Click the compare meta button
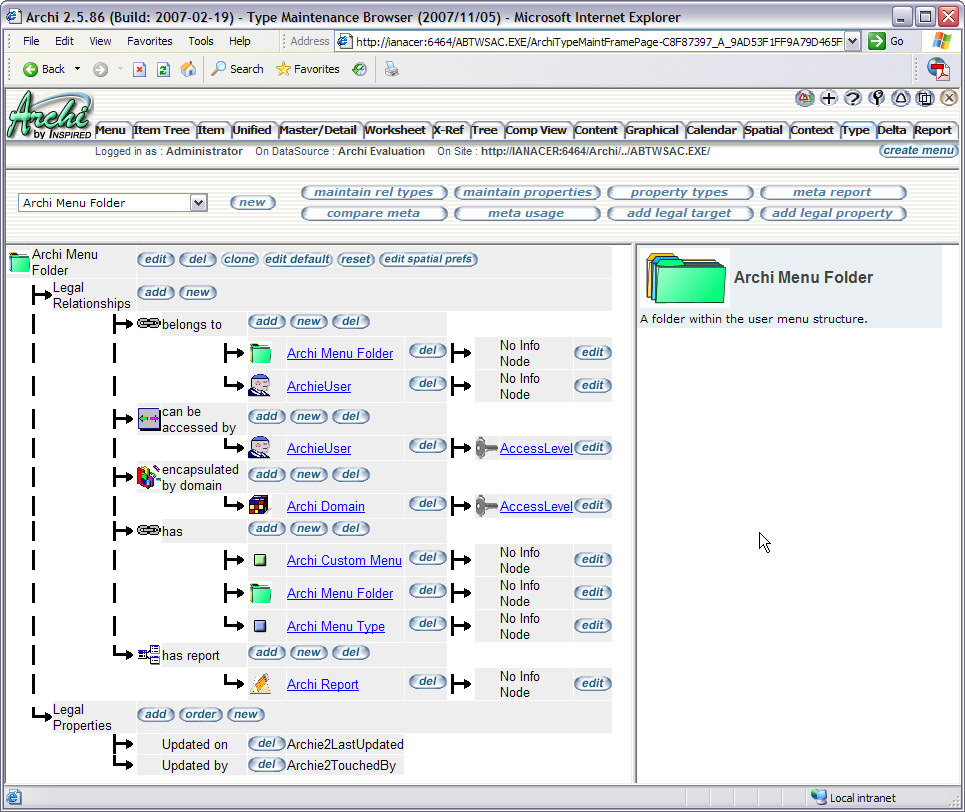 [374, 213]
